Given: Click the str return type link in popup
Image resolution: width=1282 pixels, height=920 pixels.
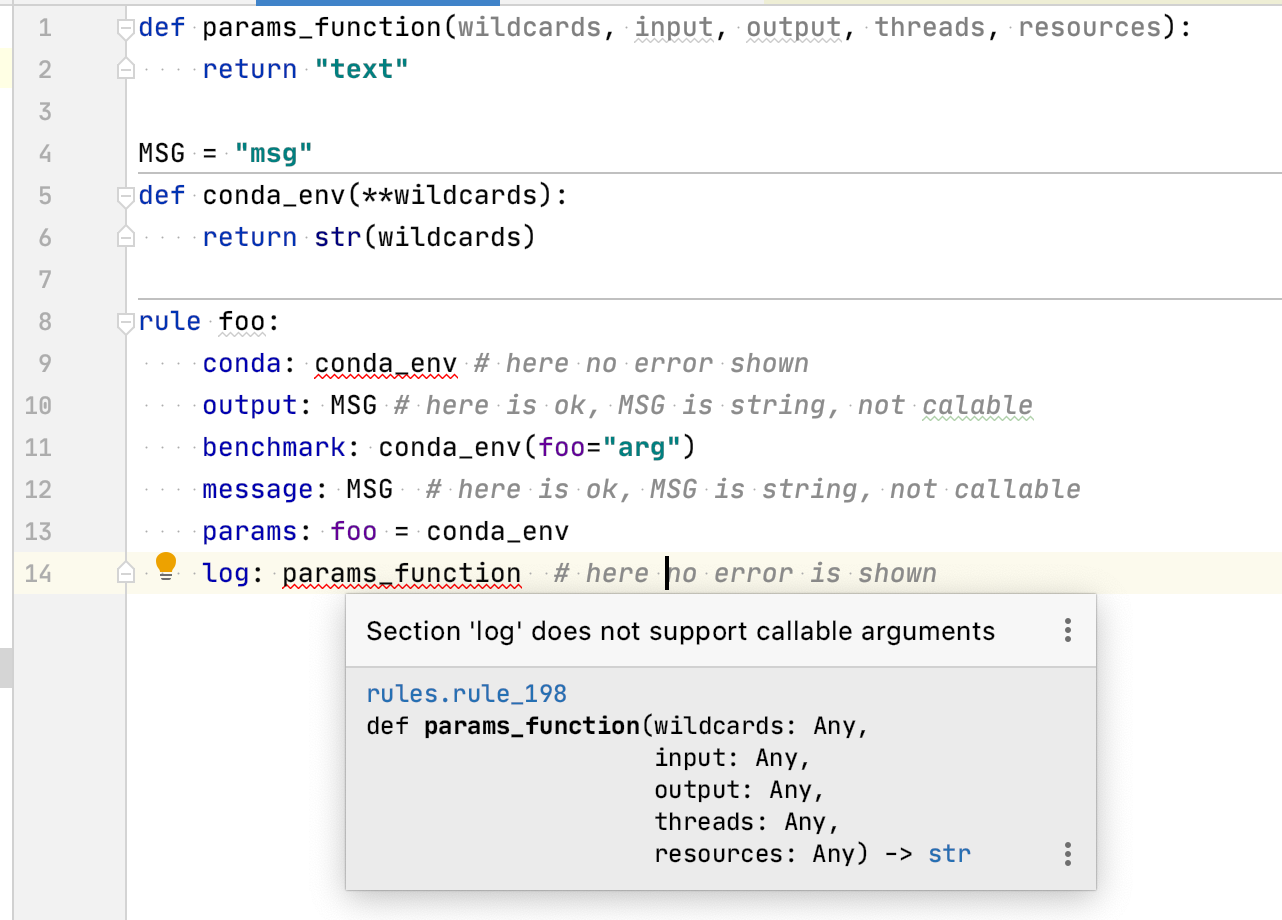Looking at the screenshot, I should [948, 854].
